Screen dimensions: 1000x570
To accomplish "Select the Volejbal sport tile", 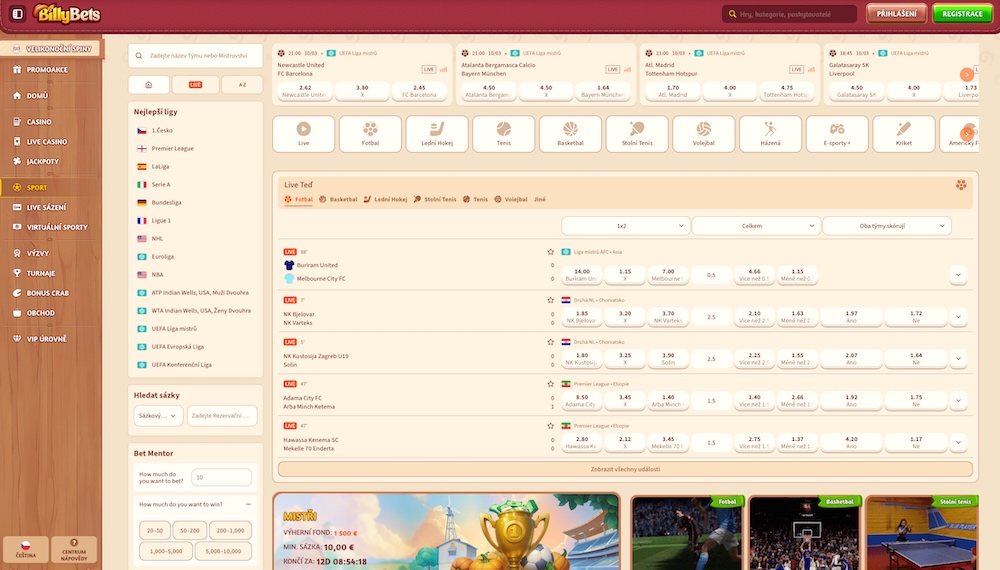I will click(x=703, y=134).
